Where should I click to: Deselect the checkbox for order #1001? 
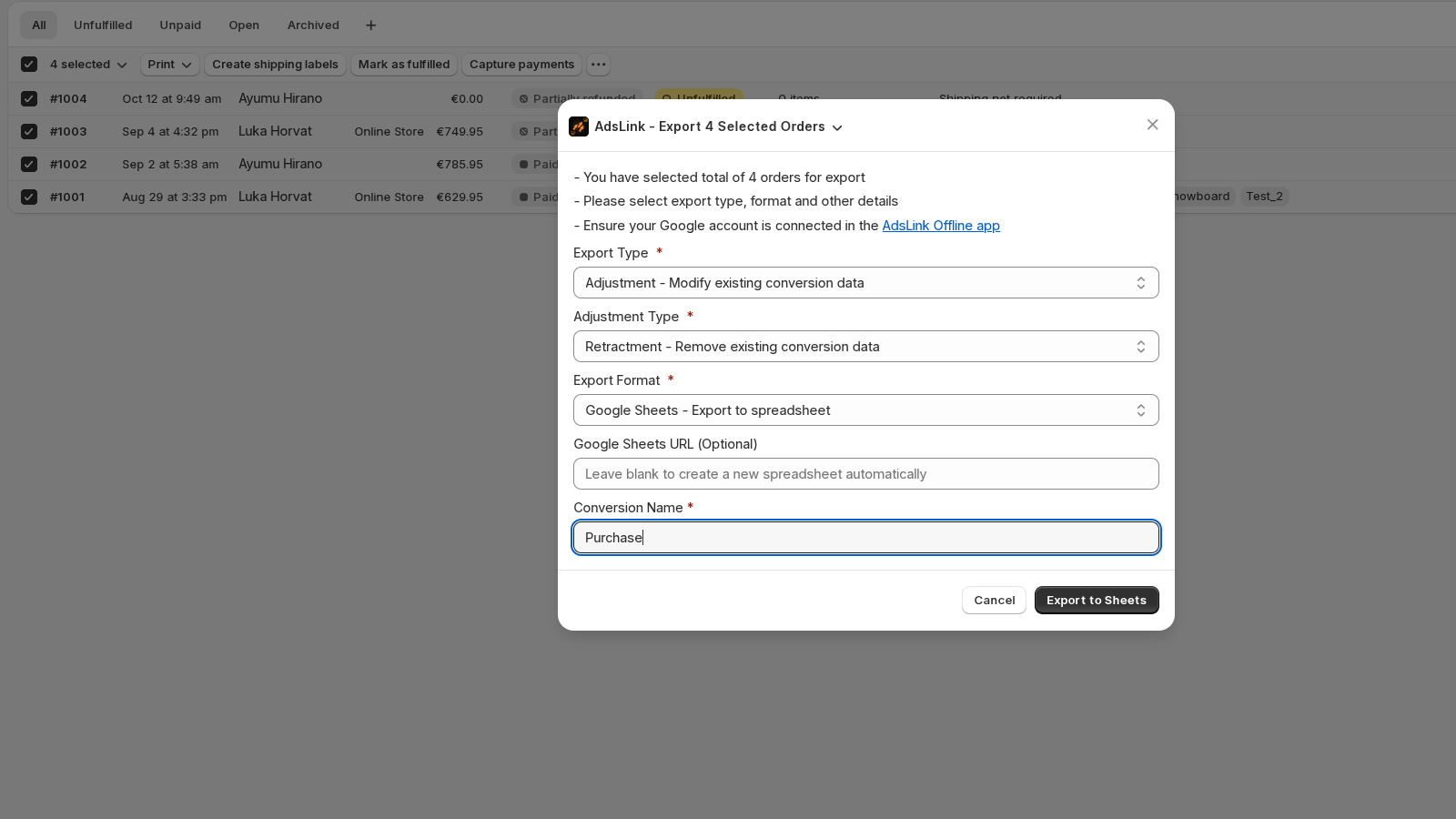click(29, 197)
